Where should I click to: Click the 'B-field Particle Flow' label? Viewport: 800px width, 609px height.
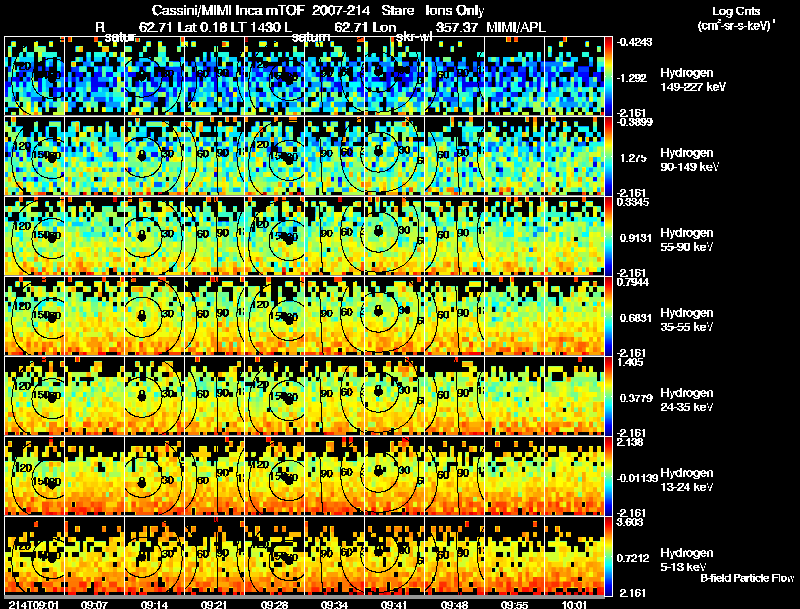[x=747, y=578]
